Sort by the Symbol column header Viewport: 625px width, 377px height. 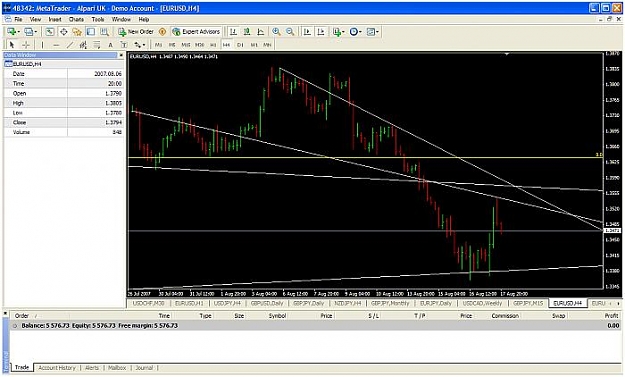click(277, 316)
